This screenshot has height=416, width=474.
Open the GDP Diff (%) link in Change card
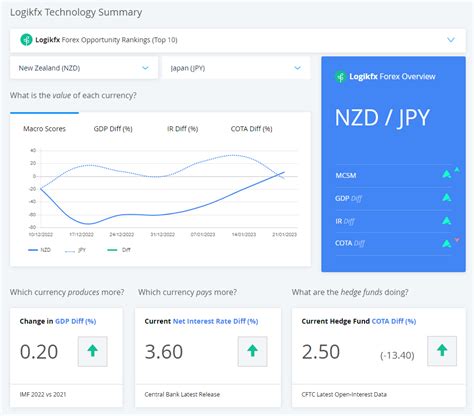[x=76, y=321]
